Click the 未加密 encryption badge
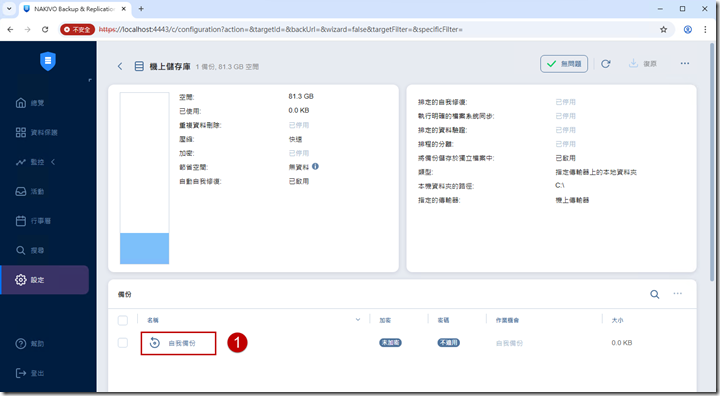 pos(390,343)
